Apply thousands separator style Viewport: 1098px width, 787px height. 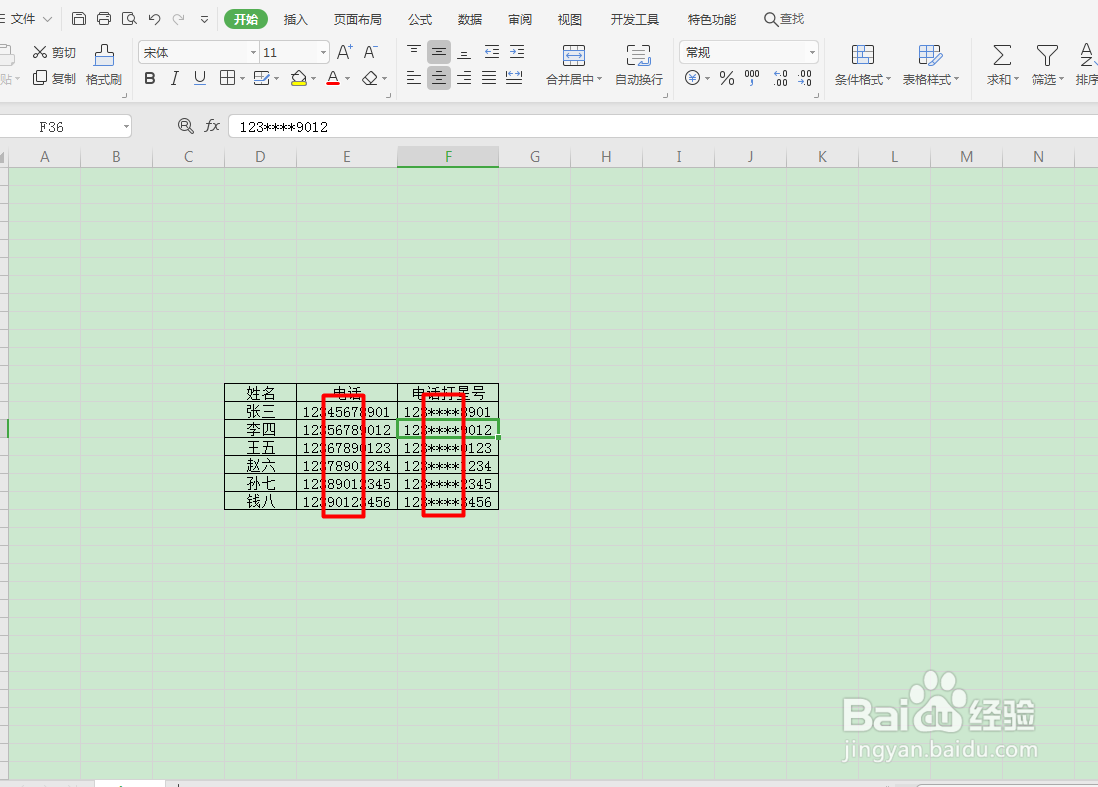pos(752,78)
